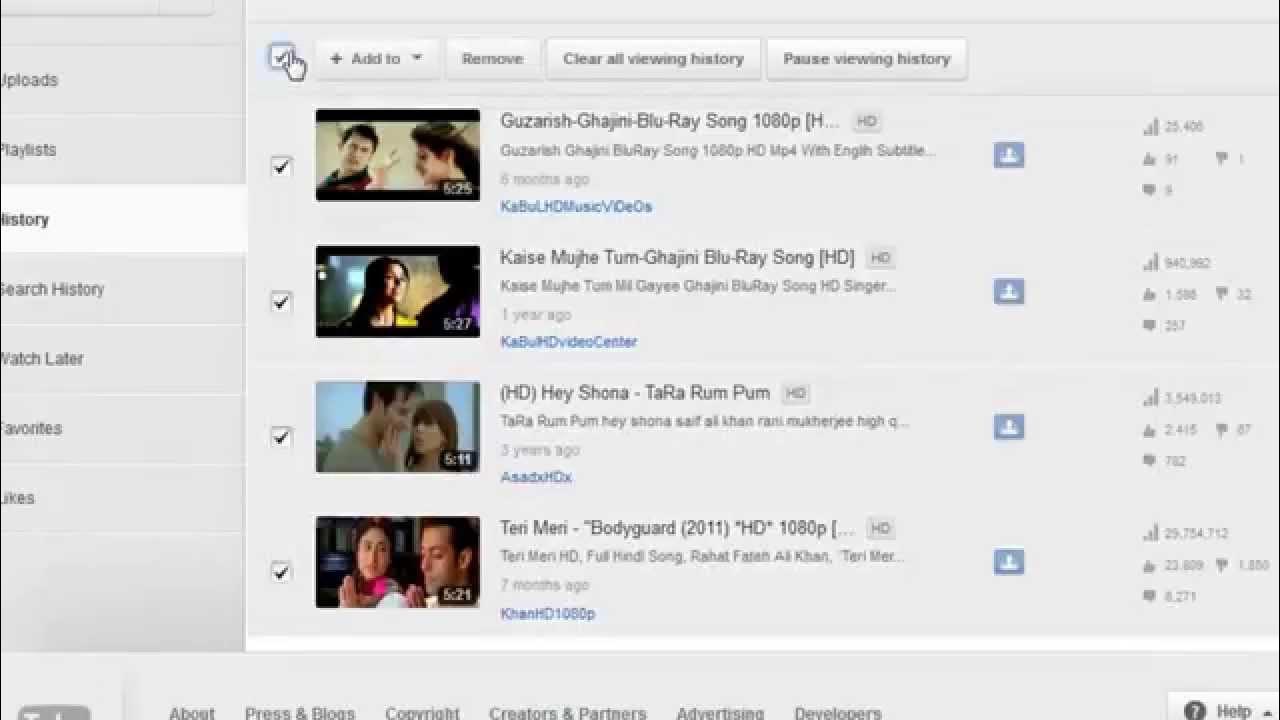Image resolution: width=1280 pixels, height=720 pixels.
Task: Open channel KhanHD1080p link
Action: pyautogui.click(x=547, y=613)
